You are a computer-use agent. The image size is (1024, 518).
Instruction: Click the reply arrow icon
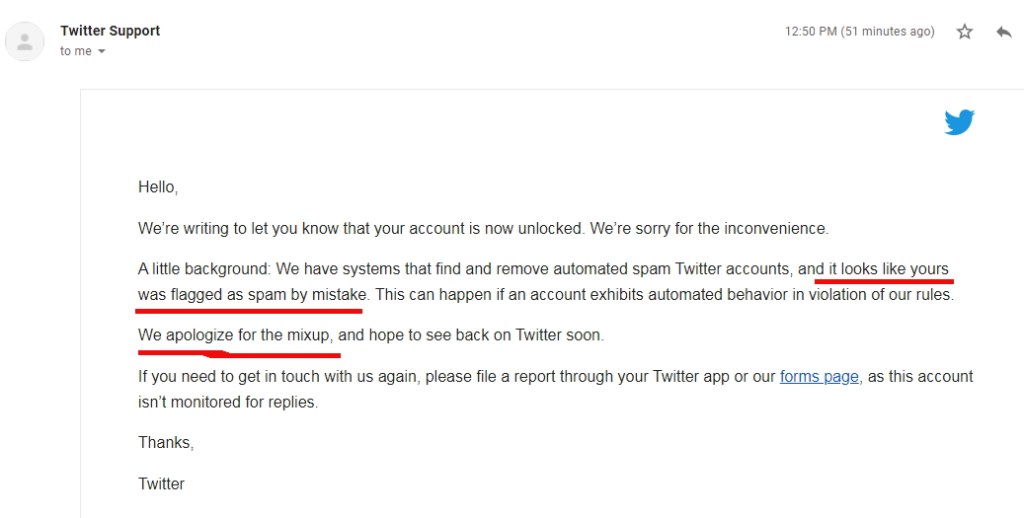1004,32
